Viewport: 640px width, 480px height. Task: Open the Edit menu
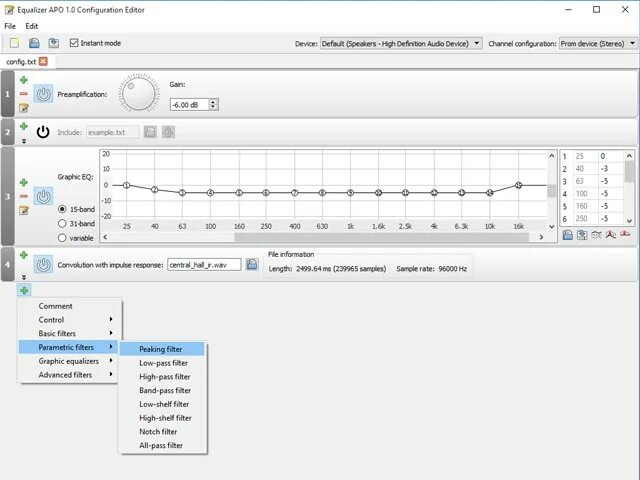point(31,26)
